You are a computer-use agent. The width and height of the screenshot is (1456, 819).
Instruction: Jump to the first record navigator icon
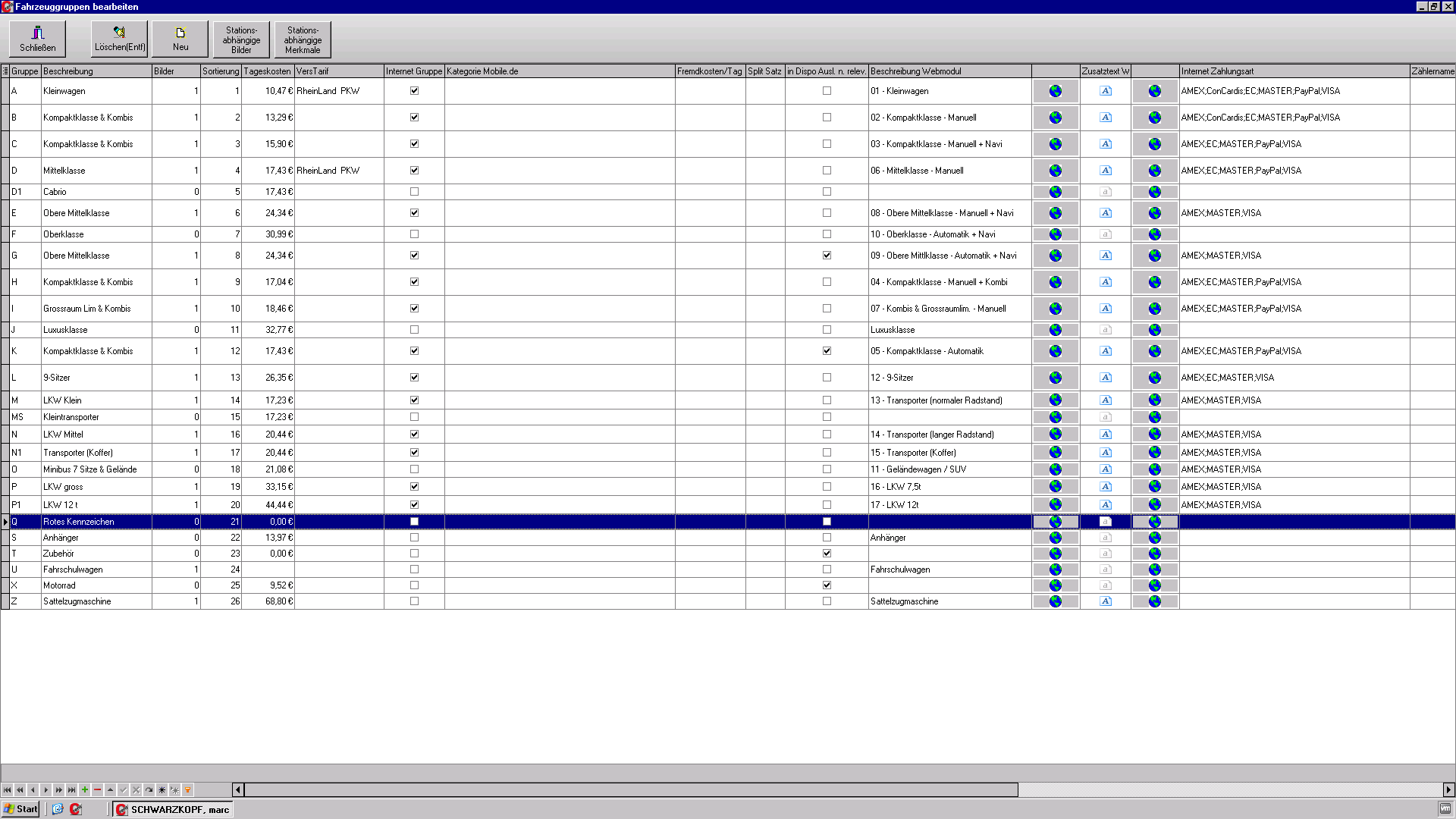coord(7,789)
